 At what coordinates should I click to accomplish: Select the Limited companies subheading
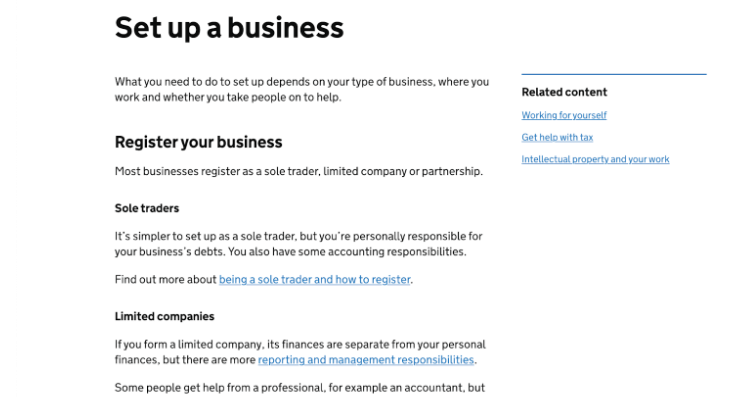164,316
